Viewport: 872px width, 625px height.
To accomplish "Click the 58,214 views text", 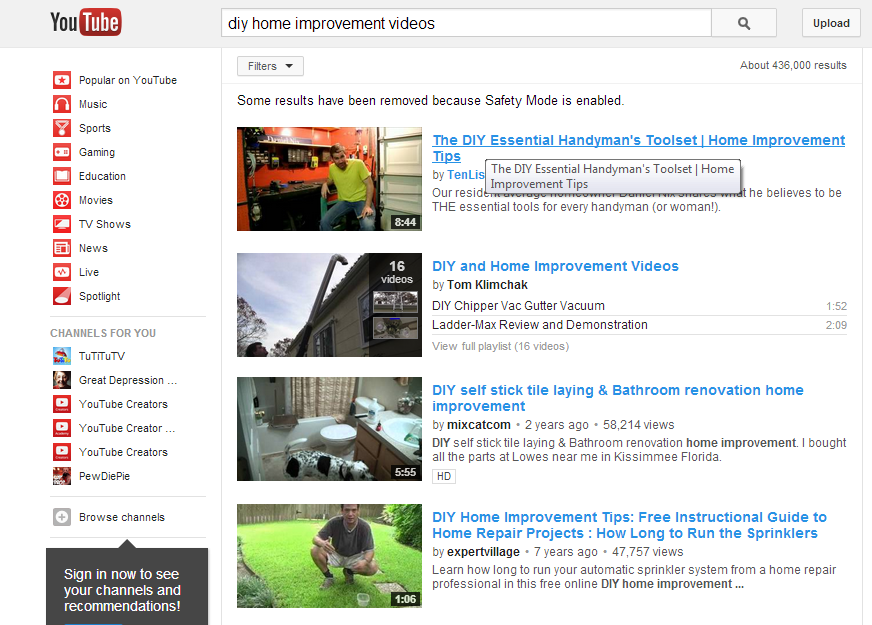I will coord(638,425).
